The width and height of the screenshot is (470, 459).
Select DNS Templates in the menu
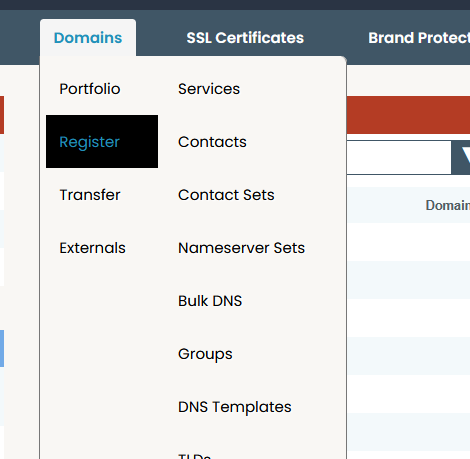pos(235,407)
